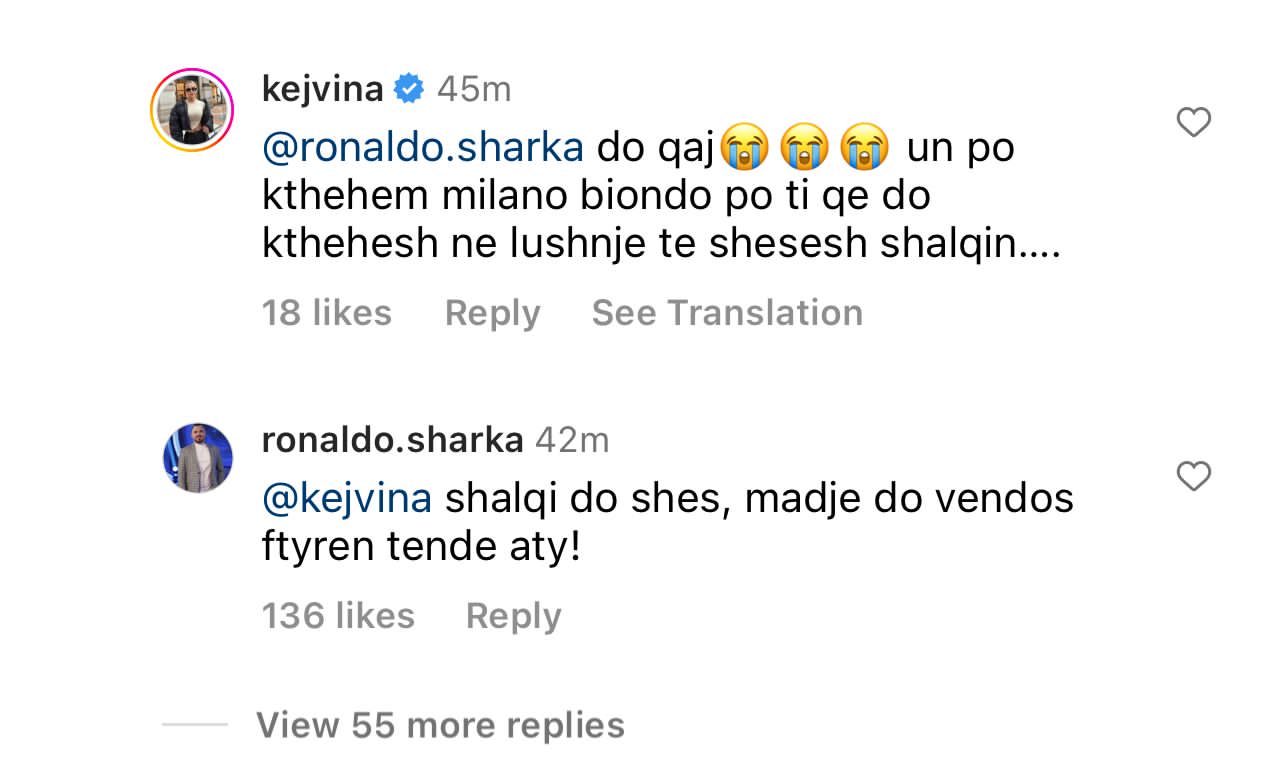Tap the @kejvina mention in ronaldo's reply
The image size is (1284, 774).
click(346, 498)
